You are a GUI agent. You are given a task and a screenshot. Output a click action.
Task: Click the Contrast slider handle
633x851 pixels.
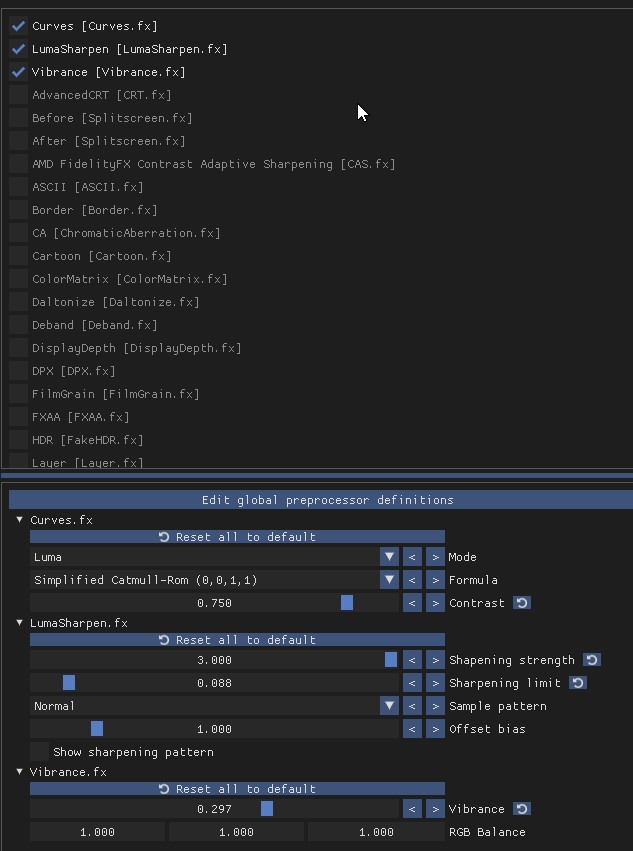(x=347, y=603)
